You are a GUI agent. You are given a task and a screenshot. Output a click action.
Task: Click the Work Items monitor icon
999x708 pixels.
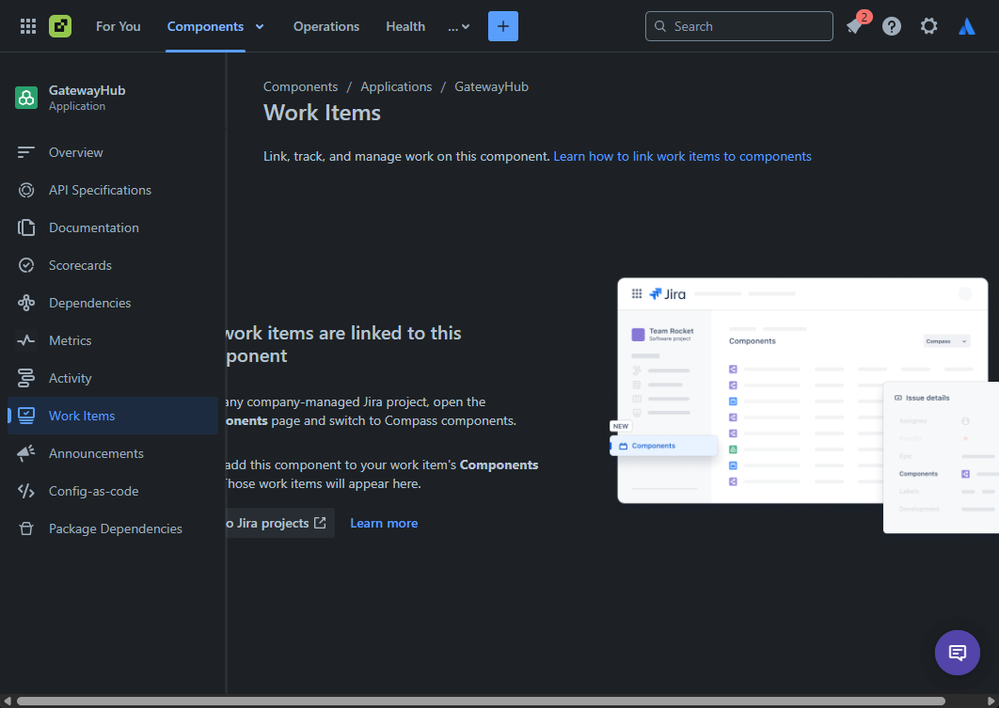click(x=26, y=415)
